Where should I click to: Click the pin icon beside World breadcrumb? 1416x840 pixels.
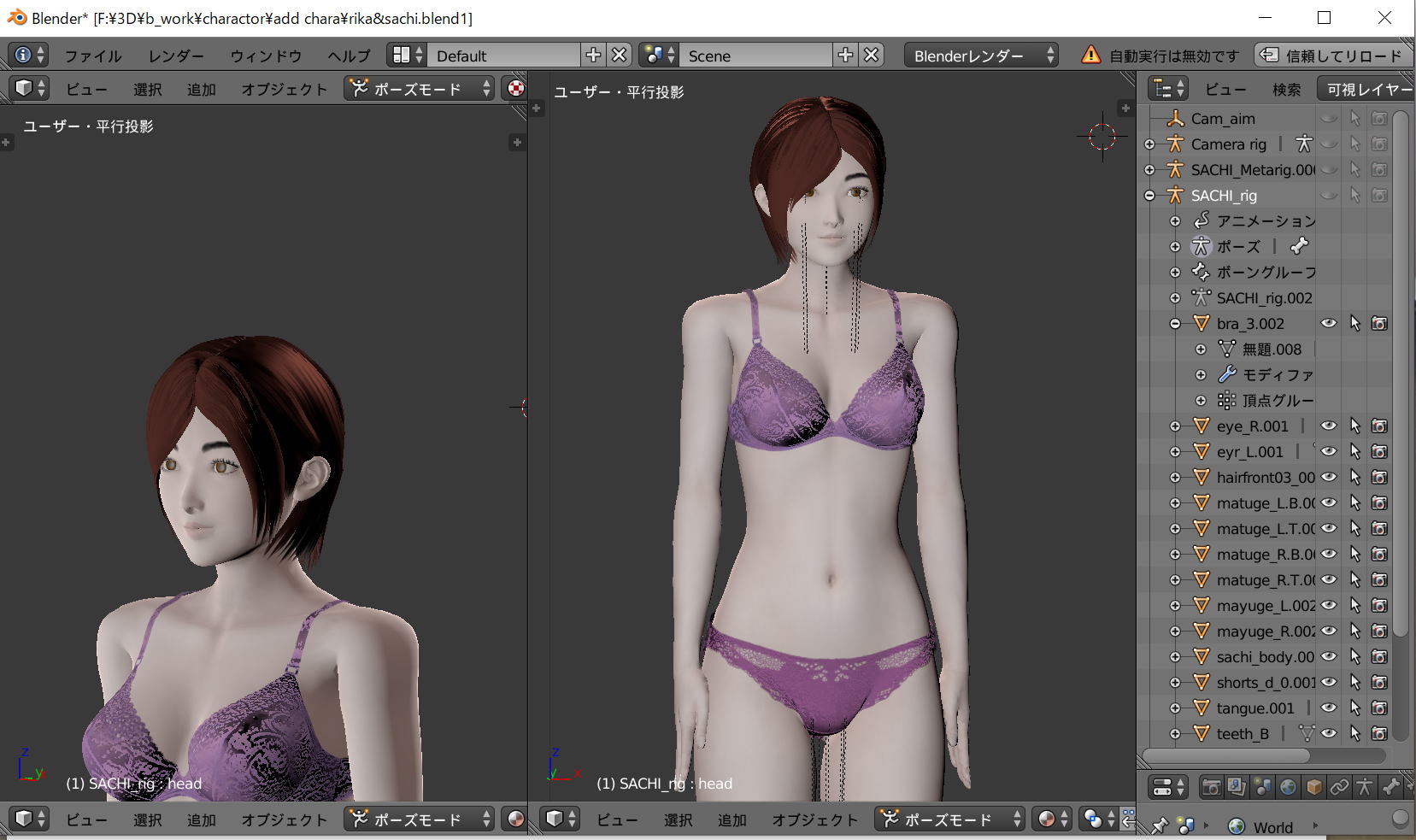point(1160,825)
